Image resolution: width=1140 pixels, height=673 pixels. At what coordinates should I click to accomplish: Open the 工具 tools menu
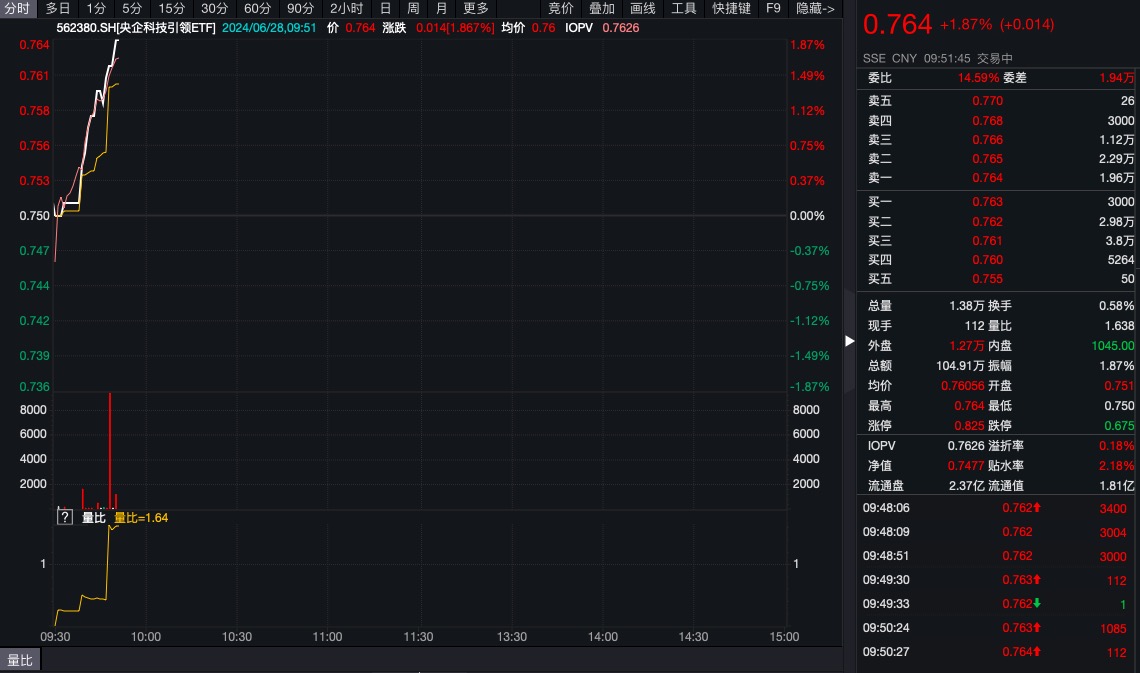pyautogui.click(x=684, y=8)
